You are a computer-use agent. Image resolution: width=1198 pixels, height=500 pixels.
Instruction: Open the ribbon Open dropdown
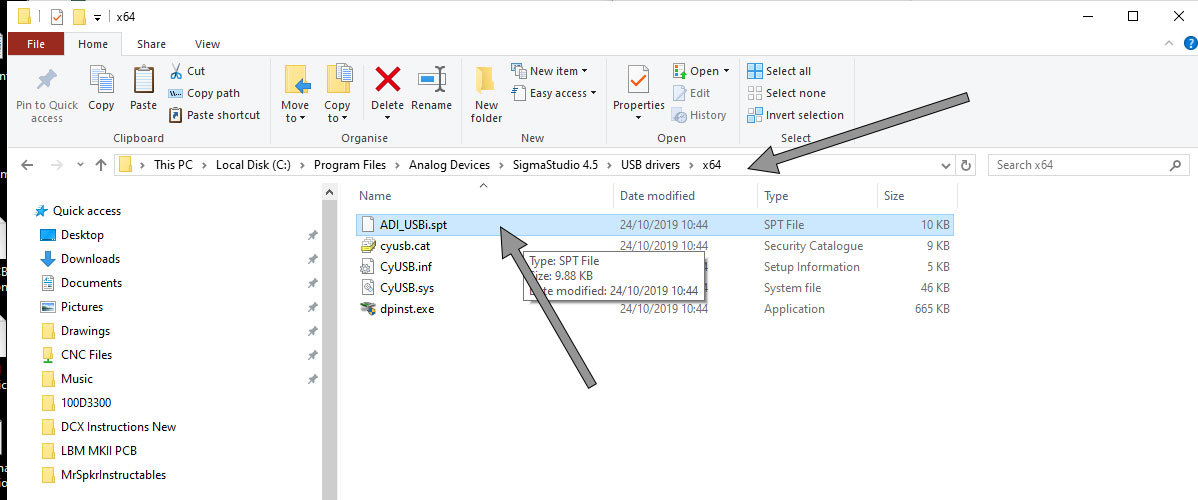[x=701, y=71]
